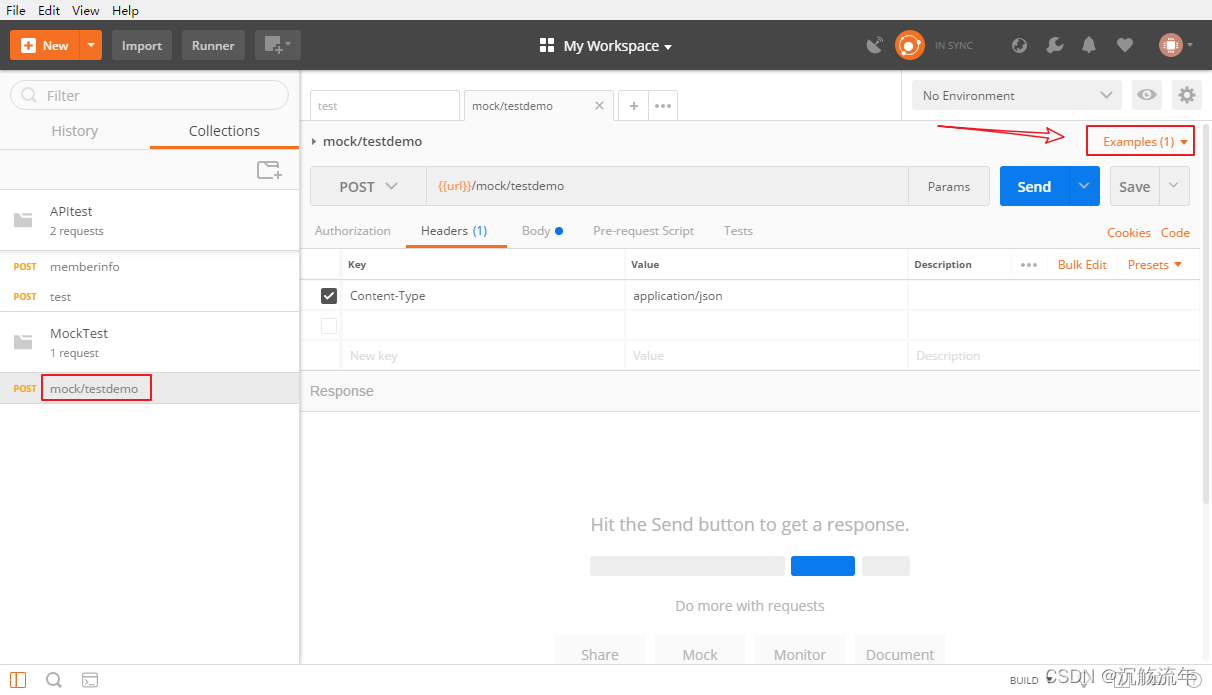Open manage environments gear icon
This screenshot has width=1212, height=695.
tap(1187, 95)
